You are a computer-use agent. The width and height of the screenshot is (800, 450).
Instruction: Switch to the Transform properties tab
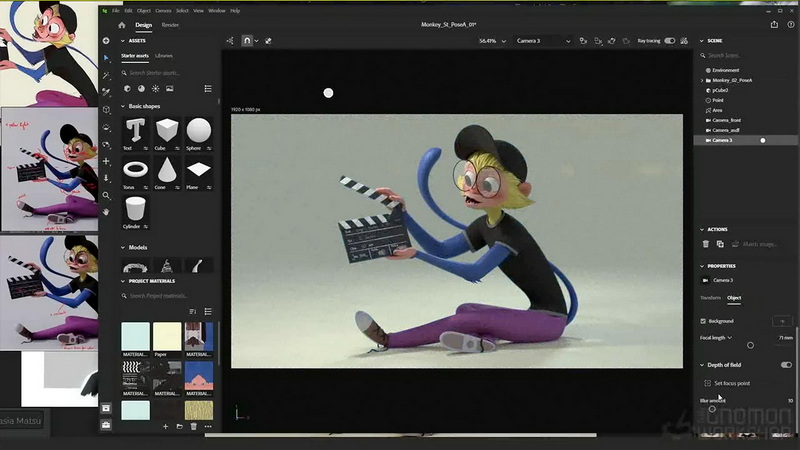(x=710, y=297)
